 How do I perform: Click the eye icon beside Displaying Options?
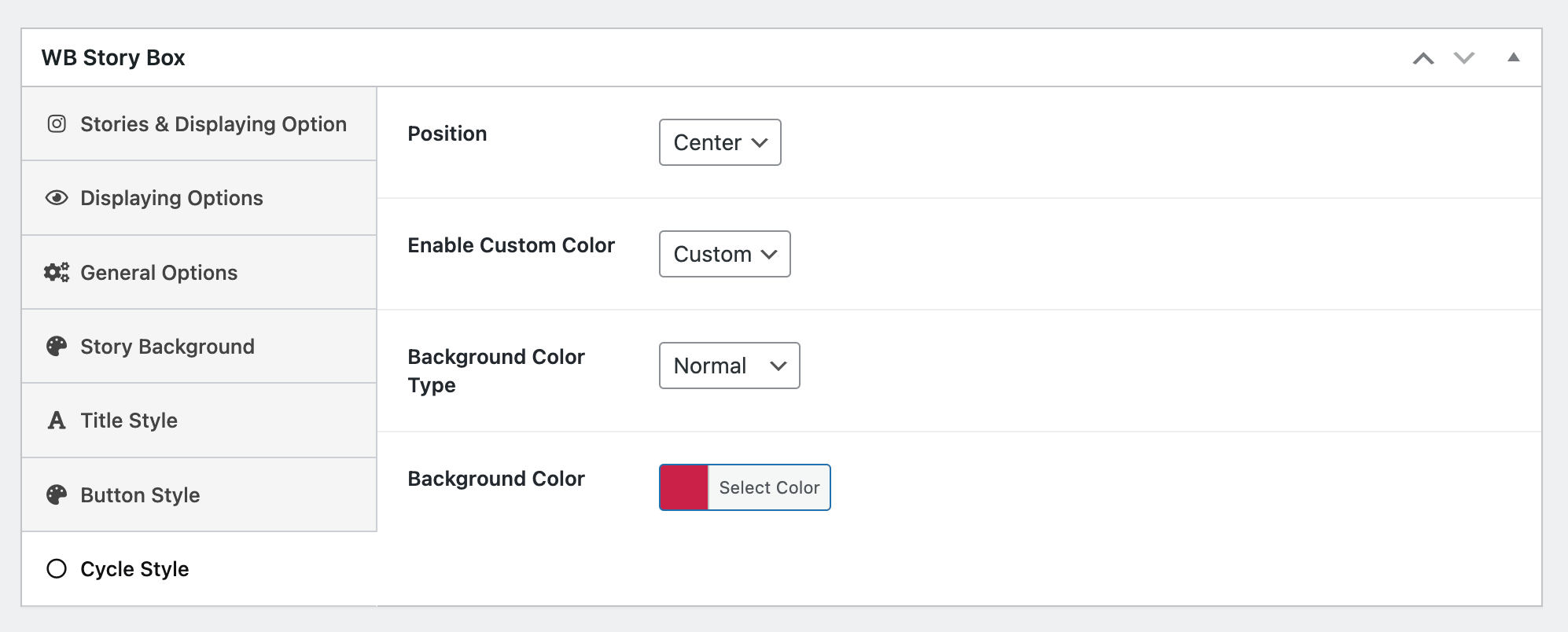tap(57, 198)
